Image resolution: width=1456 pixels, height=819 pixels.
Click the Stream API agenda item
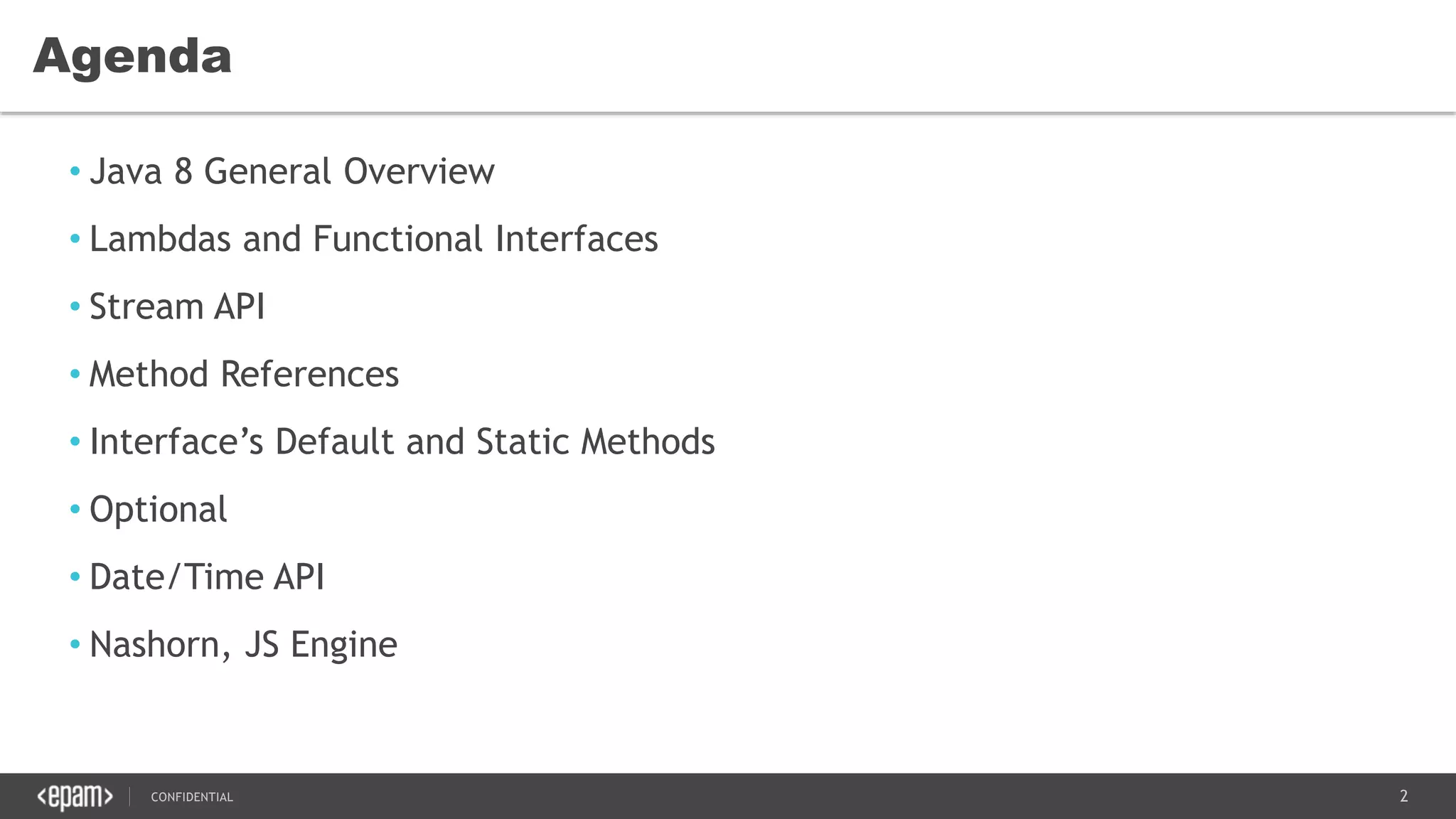pos(177,306)
